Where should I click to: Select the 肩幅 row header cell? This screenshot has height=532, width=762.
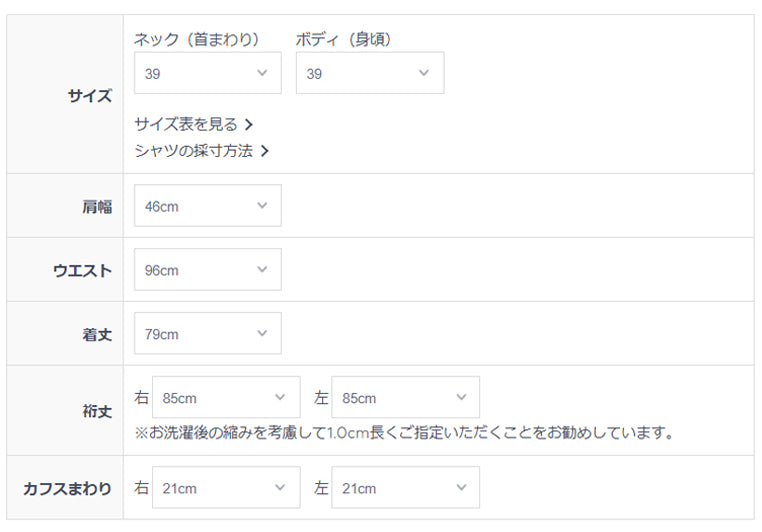pyautogui.click(x=65, y=206)
